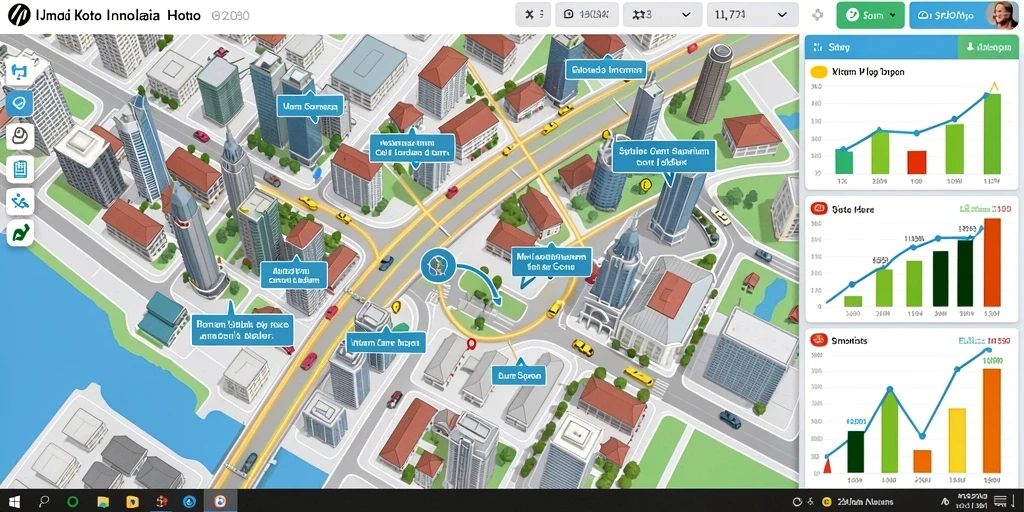Image resolution: width=1024 pixels, height=512 pixels.
Task: Click the tall green bar in first chart
Action: [x=992, y=134]
